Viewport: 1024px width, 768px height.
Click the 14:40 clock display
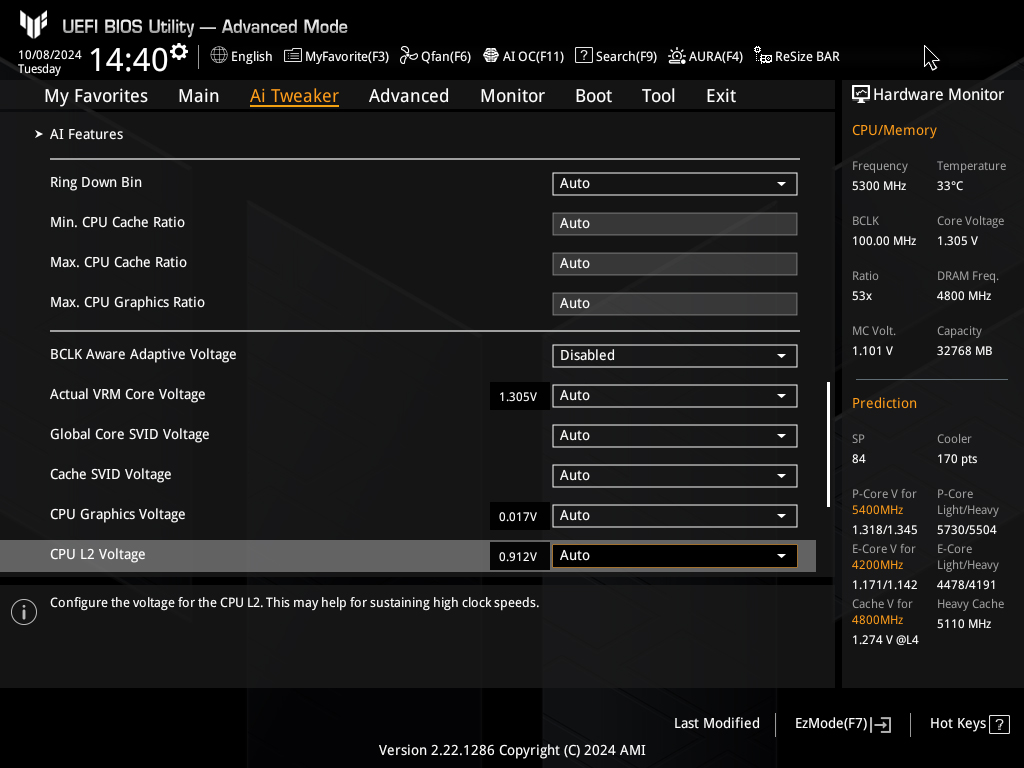[129, 59]
